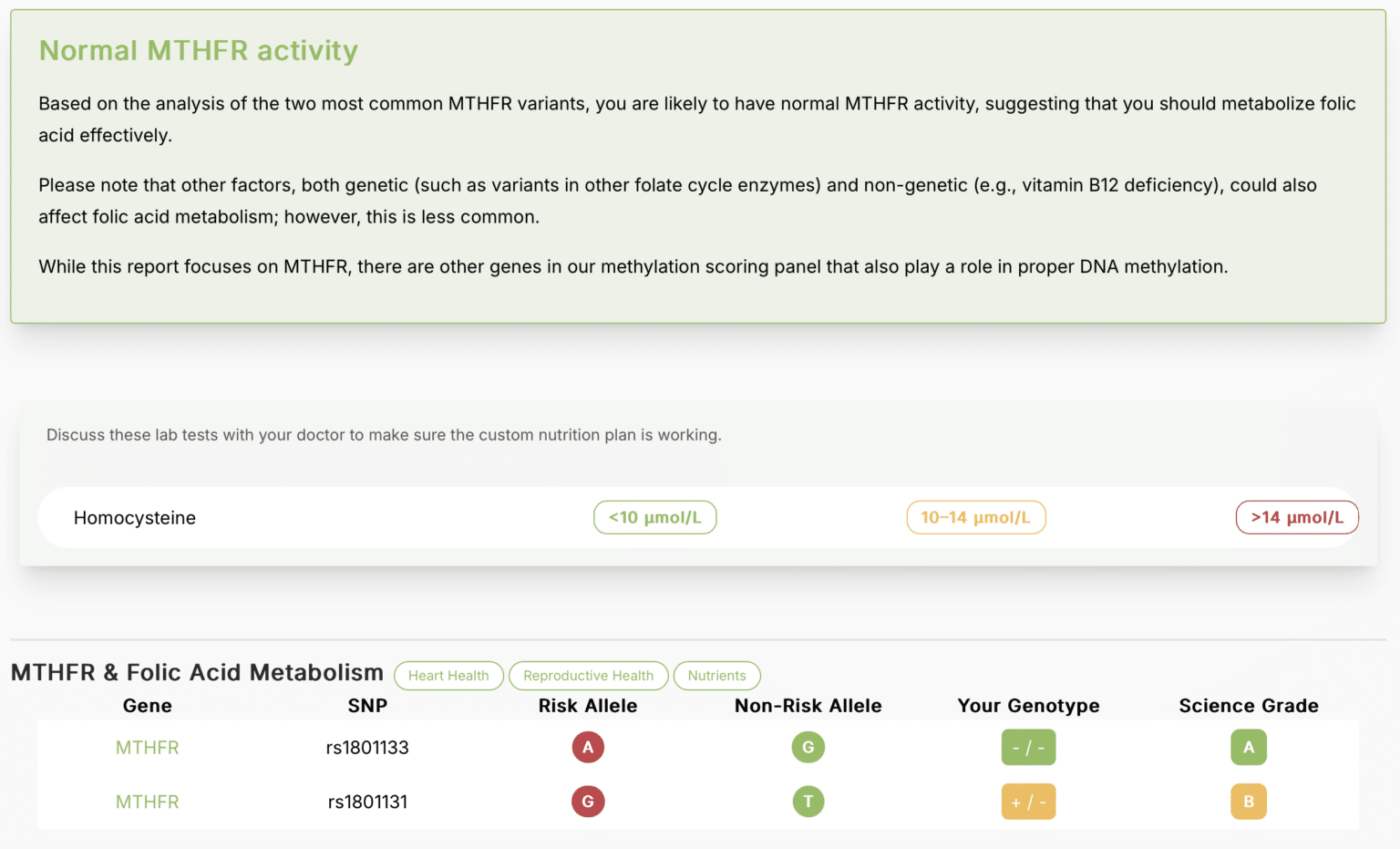Click the non-risk allele T badge for rs1801131
Viewport: 1400px width, 849px height.
808,802
